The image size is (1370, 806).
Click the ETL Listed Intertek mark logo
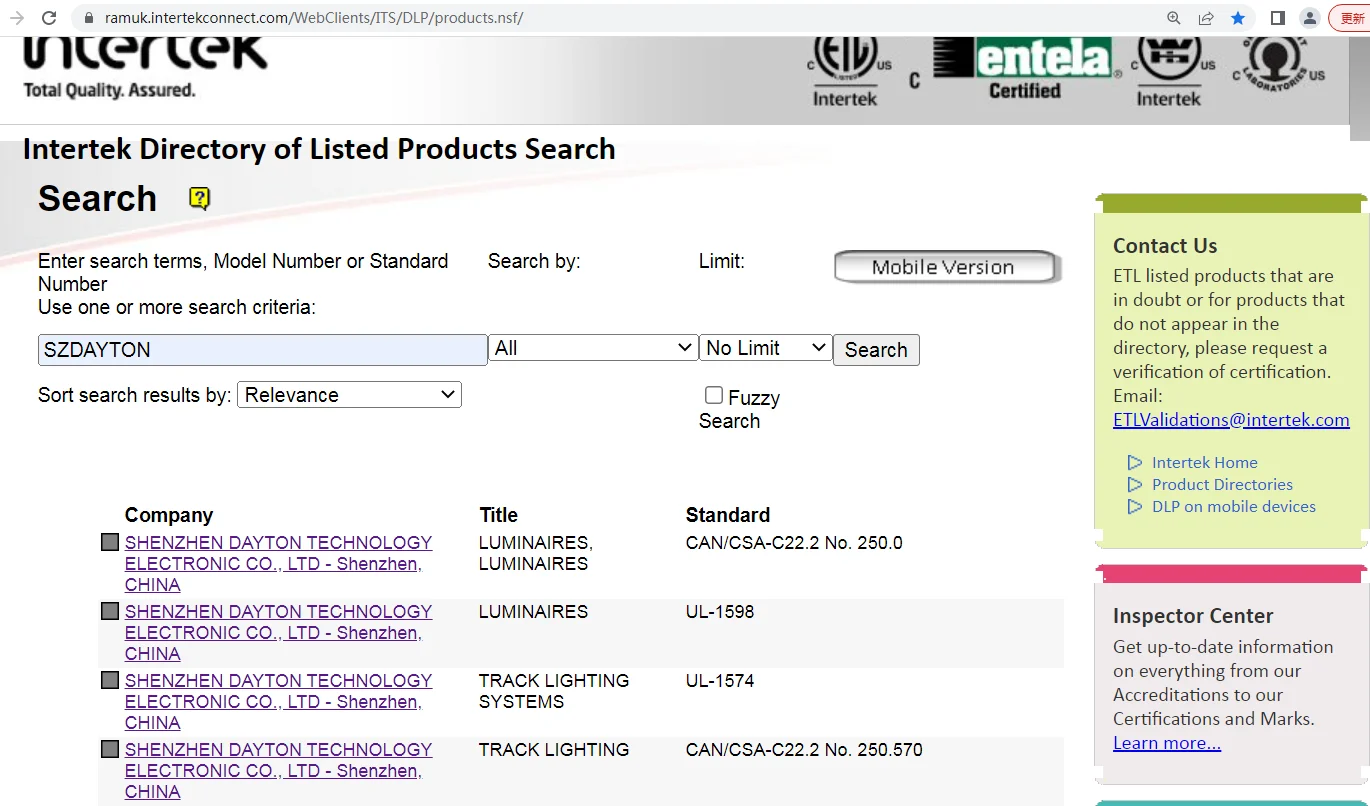pos(847,71)
